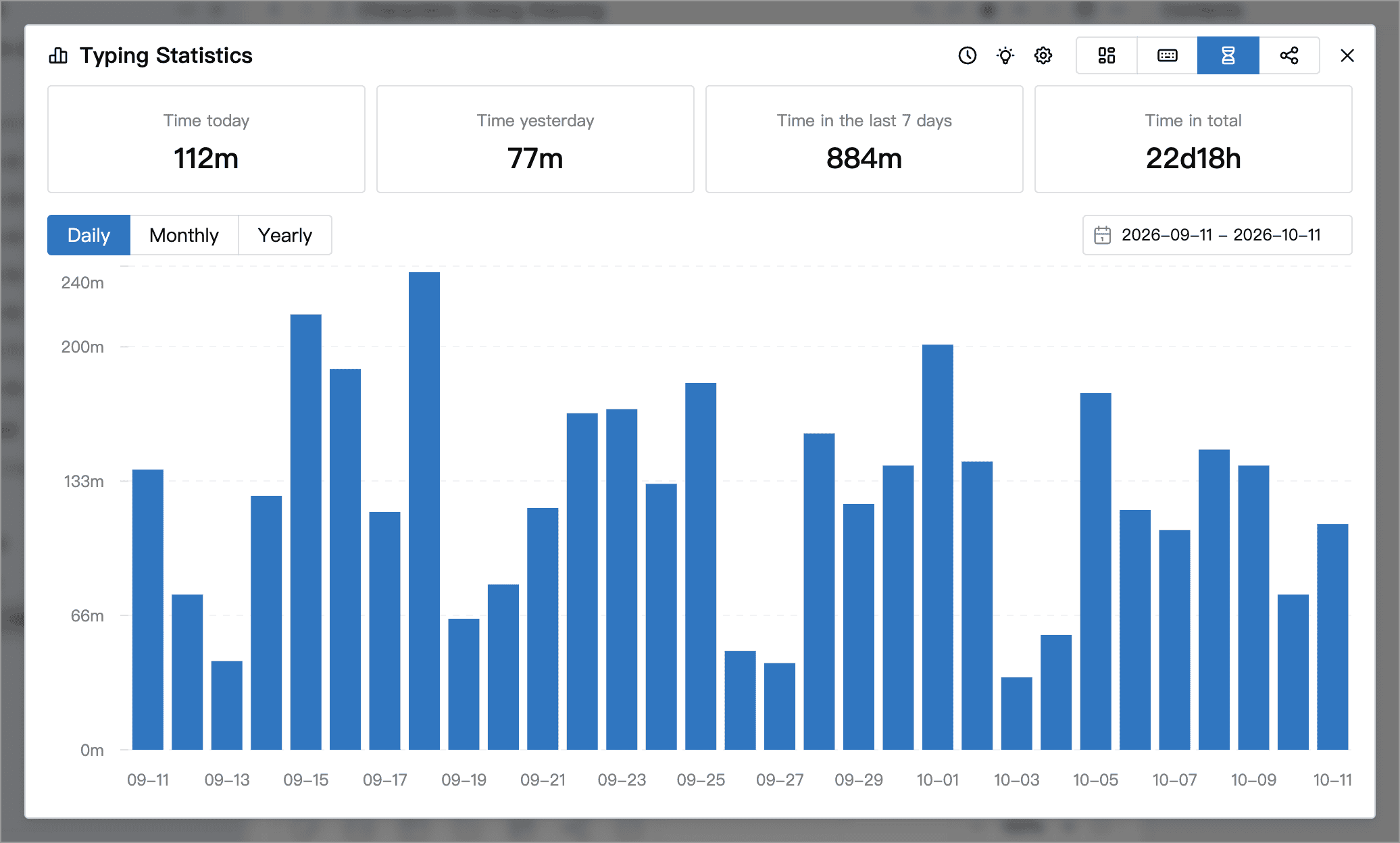
Task: Click the bar for 09-29
Action: click(x=859, y=627)
